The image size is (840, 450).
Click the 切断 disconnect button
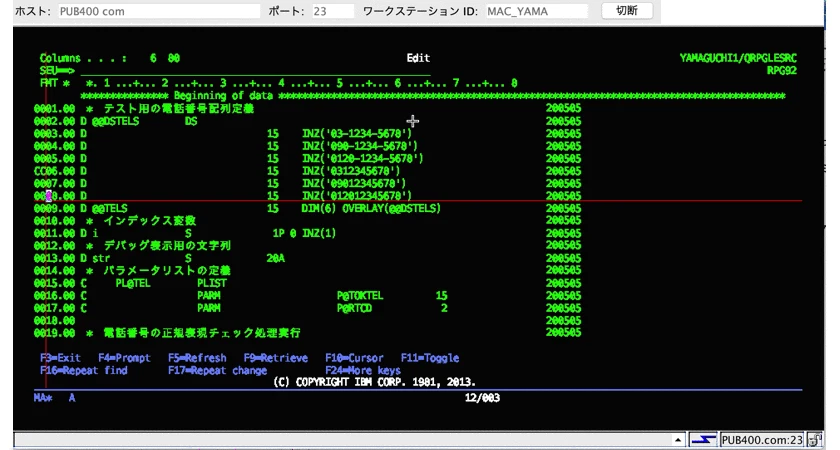[627, 11]
